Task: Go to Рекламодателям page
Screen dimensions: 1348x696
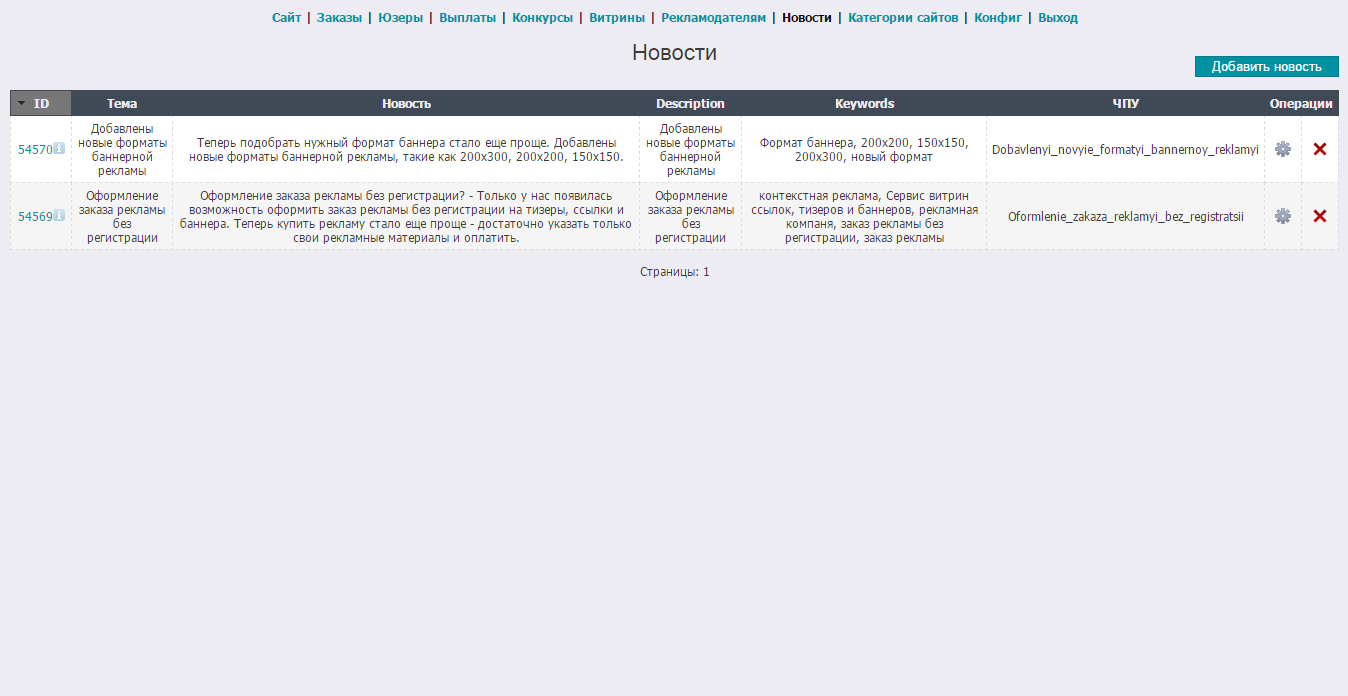Action: tap(713, 18)
